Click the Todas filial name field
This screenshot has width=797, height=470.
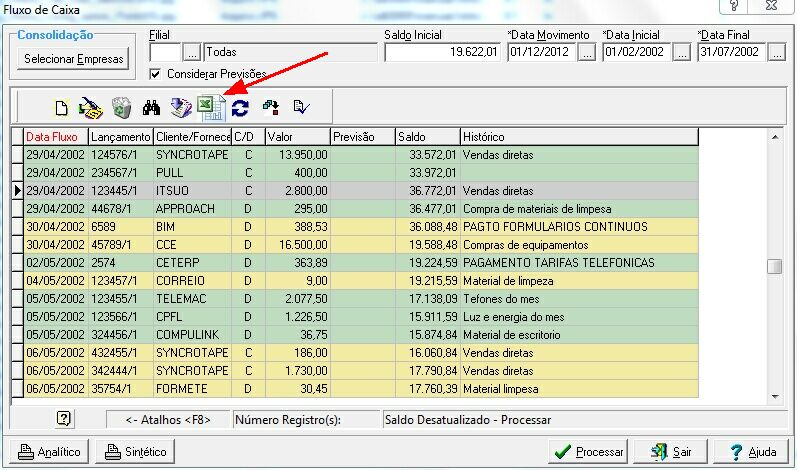[x=291, y=52]
